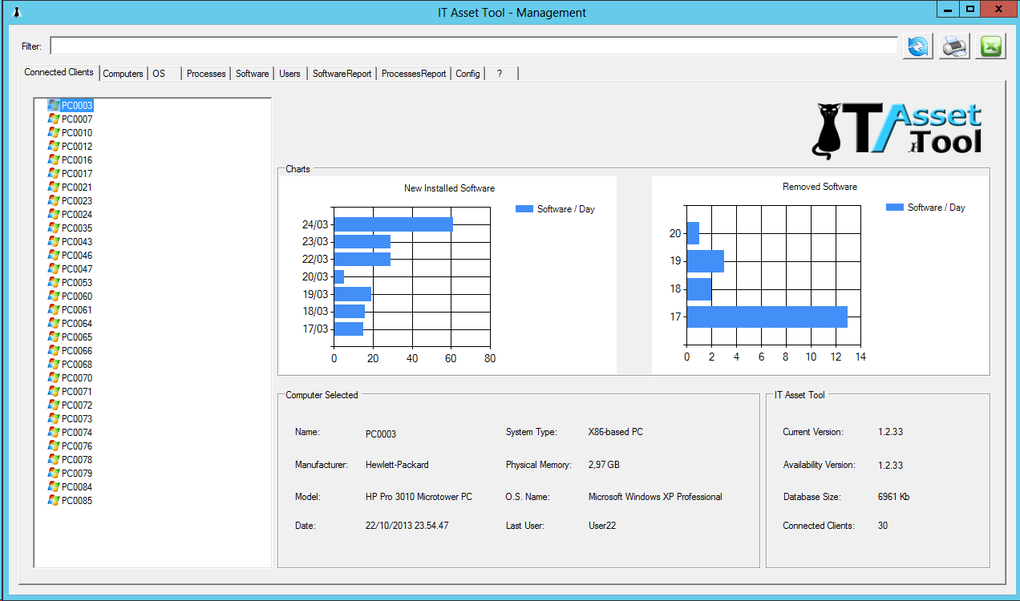Click the '2,97 GB' physical memory value
The image size is (1020, 601).
pos(604,465)
